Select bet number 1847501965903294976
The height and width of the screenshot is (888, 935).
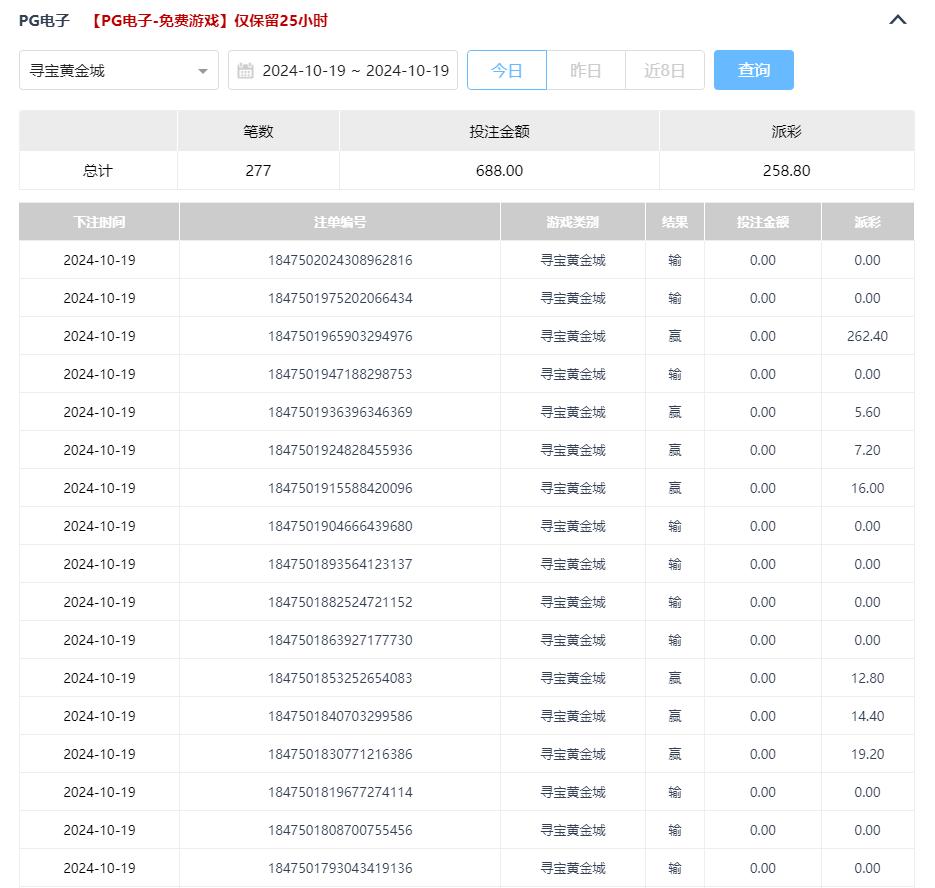pyautogui.click(x=340, y=336)
